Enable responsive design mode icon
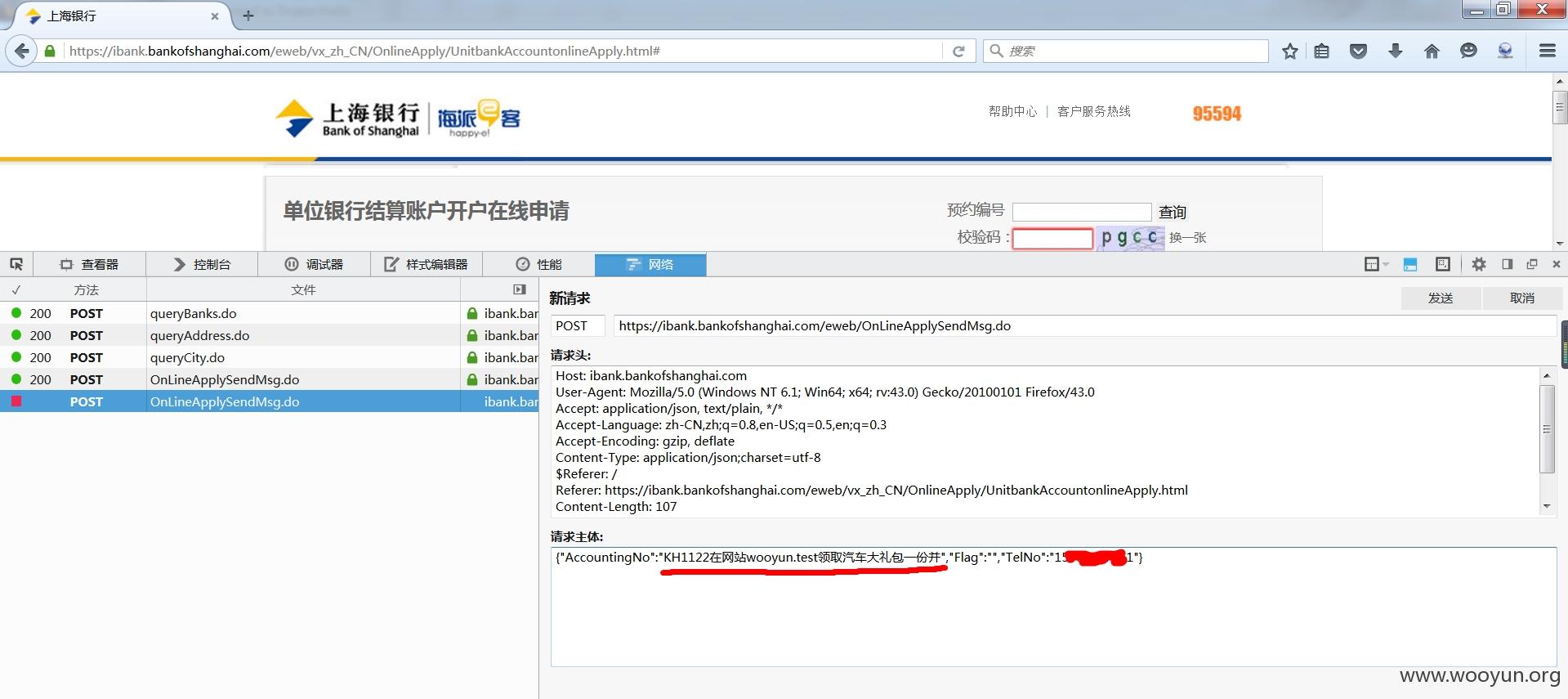 (1443, 264)
